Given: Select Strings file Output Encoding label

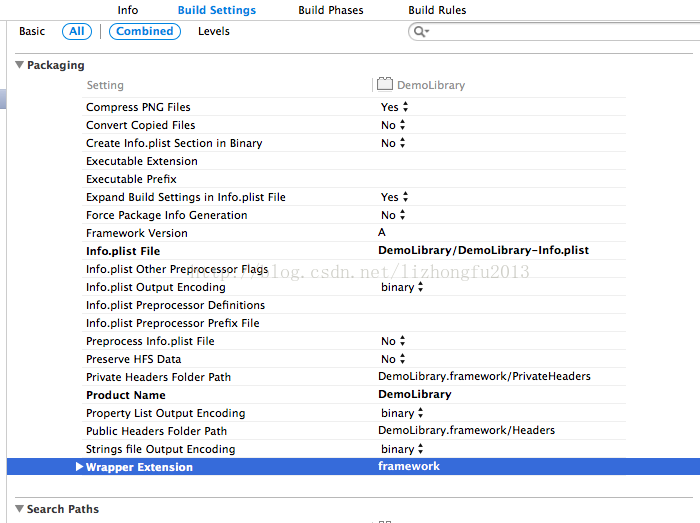Looking at the screenshot, I should pos(160,449).
